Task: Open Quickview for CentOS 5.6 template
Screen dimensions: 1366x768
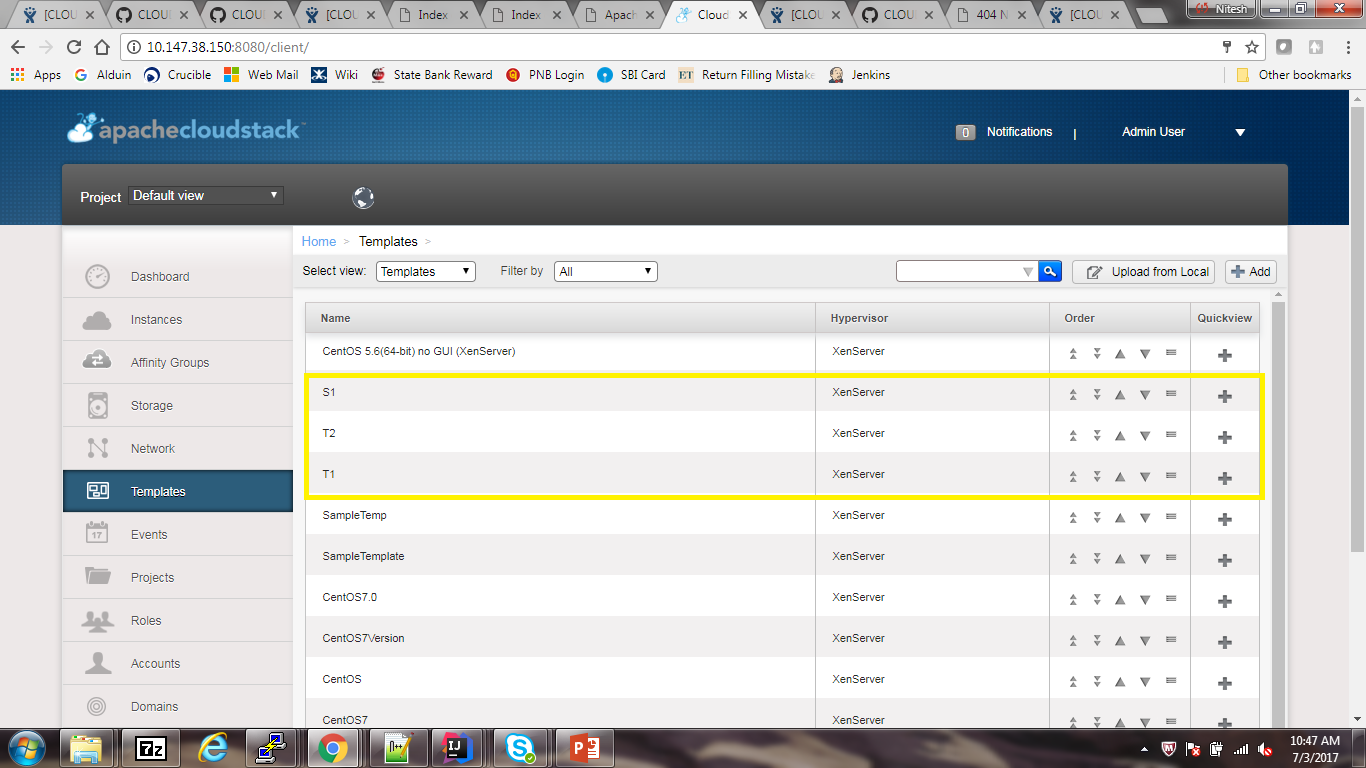Action: tap(1225, 355)
